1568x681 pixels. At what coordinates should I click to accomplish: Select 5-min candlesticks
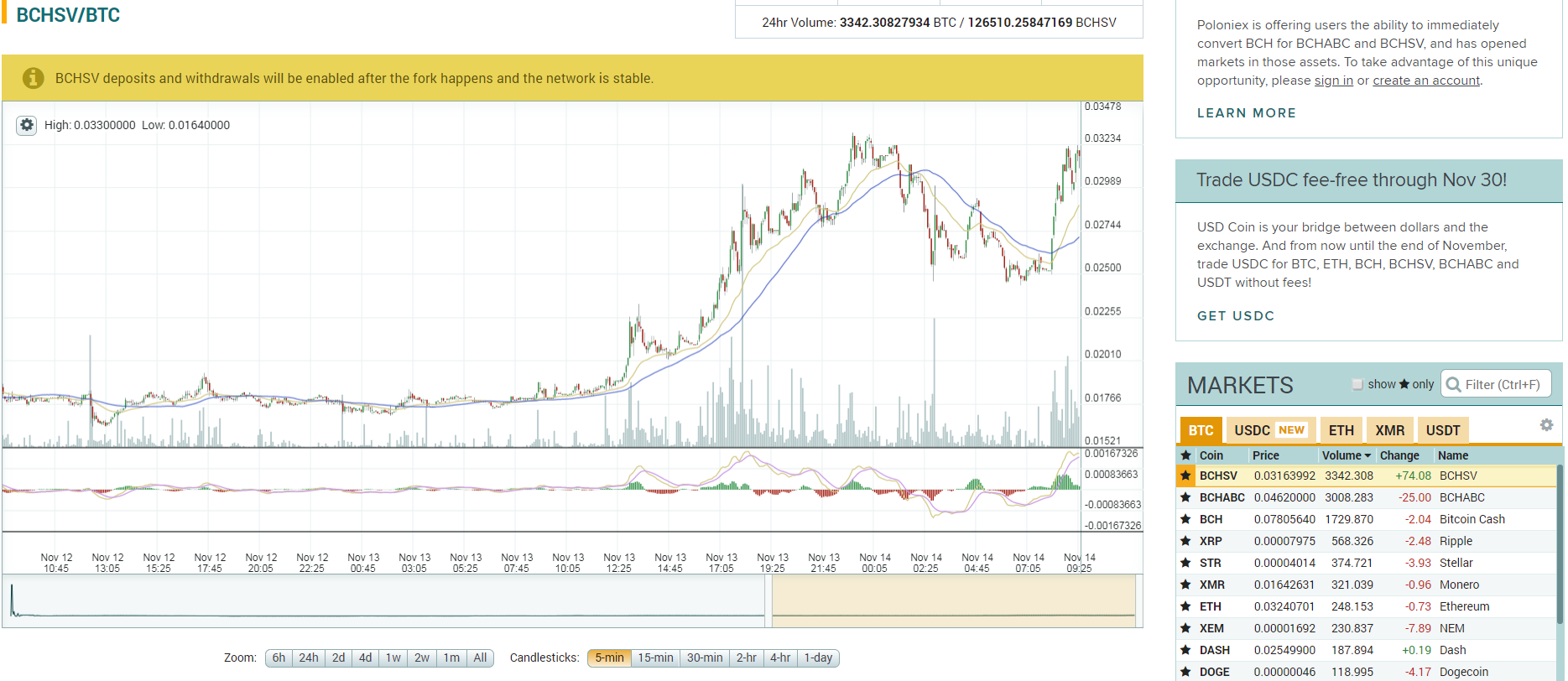(x=609, y=658)
